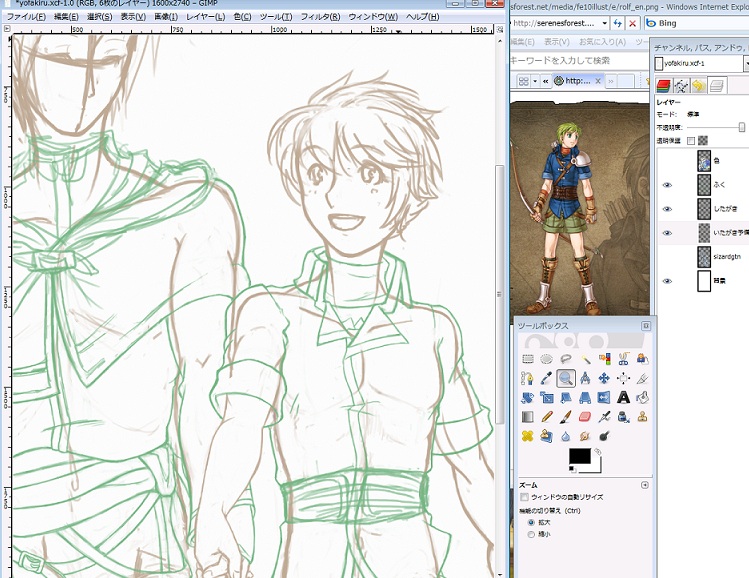Select the Scale tool
This screenshot has width=749, height=578.
click(x=546, y=397)
